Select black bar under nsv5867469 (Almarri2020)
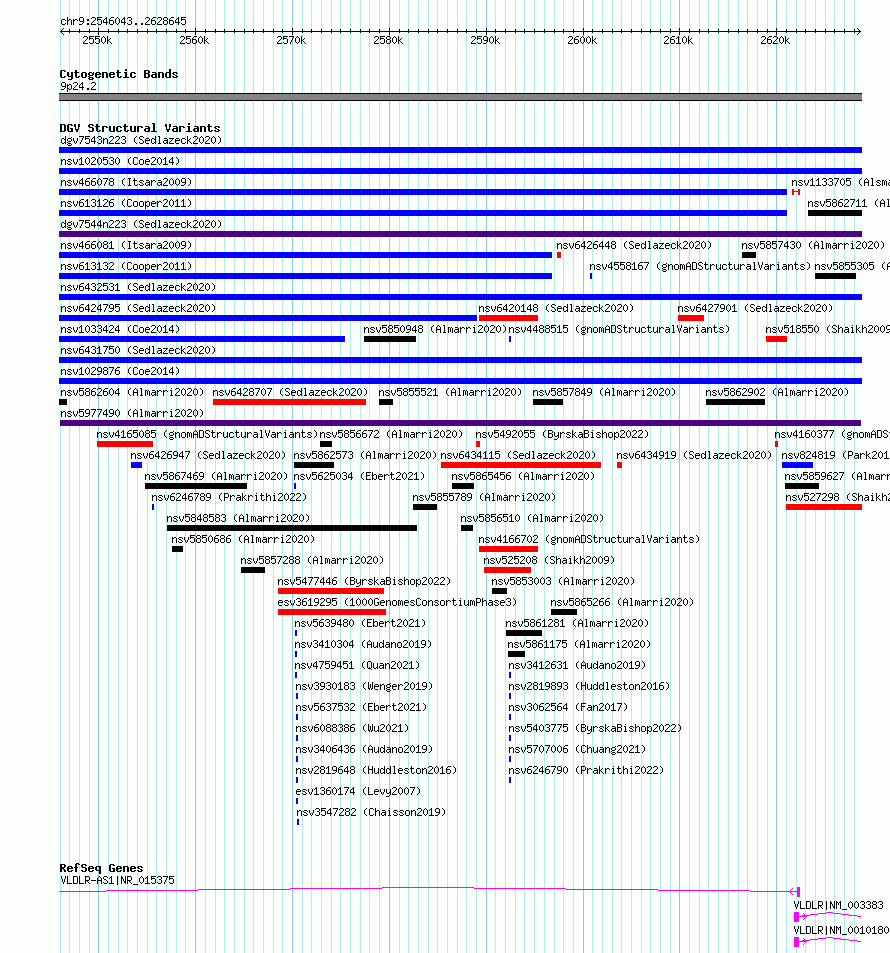 pos(196,486)
